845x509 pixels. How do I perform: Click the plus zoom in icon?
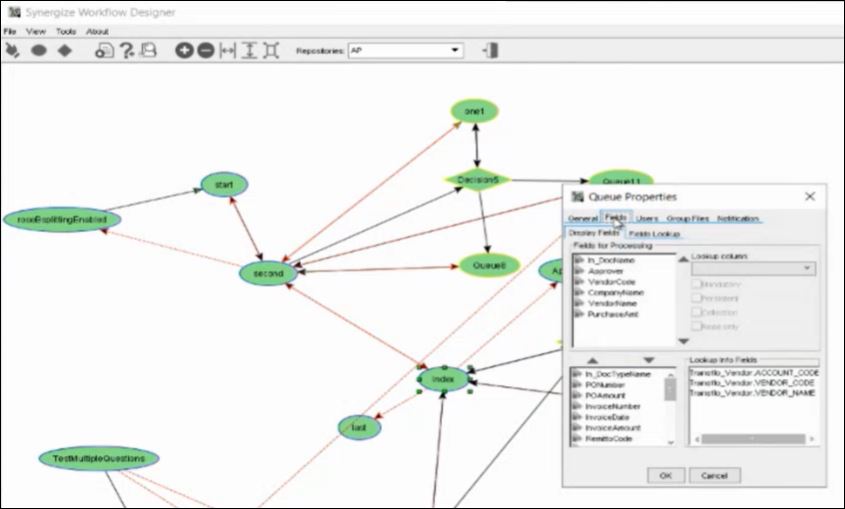[184, 50]
